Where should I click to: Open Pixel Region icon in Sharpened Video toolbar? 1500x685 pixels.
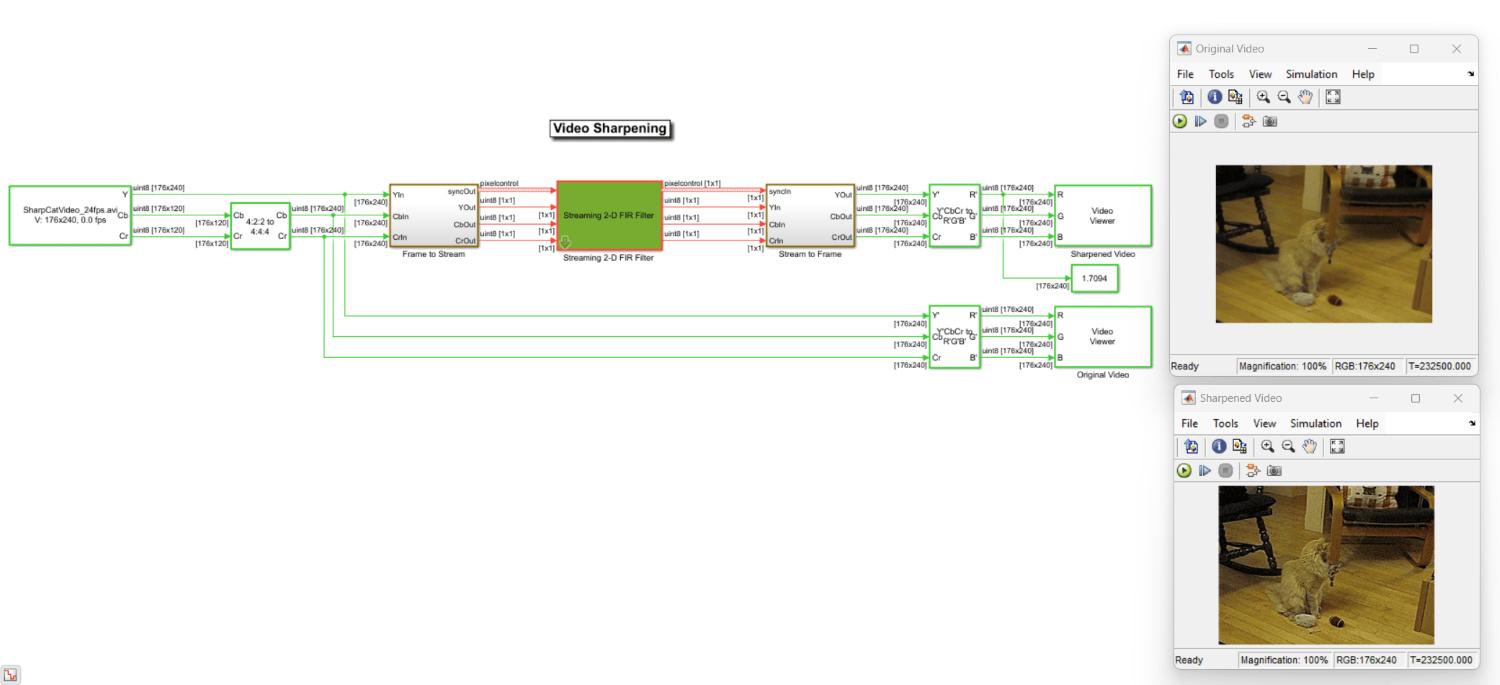pos(1239,447)
